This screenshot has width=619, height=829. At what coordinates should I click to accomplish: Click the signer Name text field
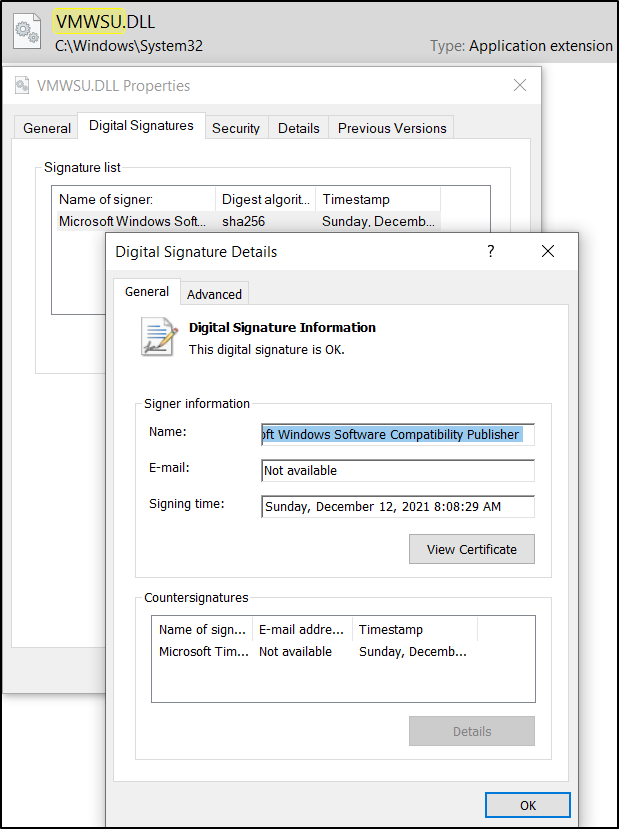click(x=397, y=435)
